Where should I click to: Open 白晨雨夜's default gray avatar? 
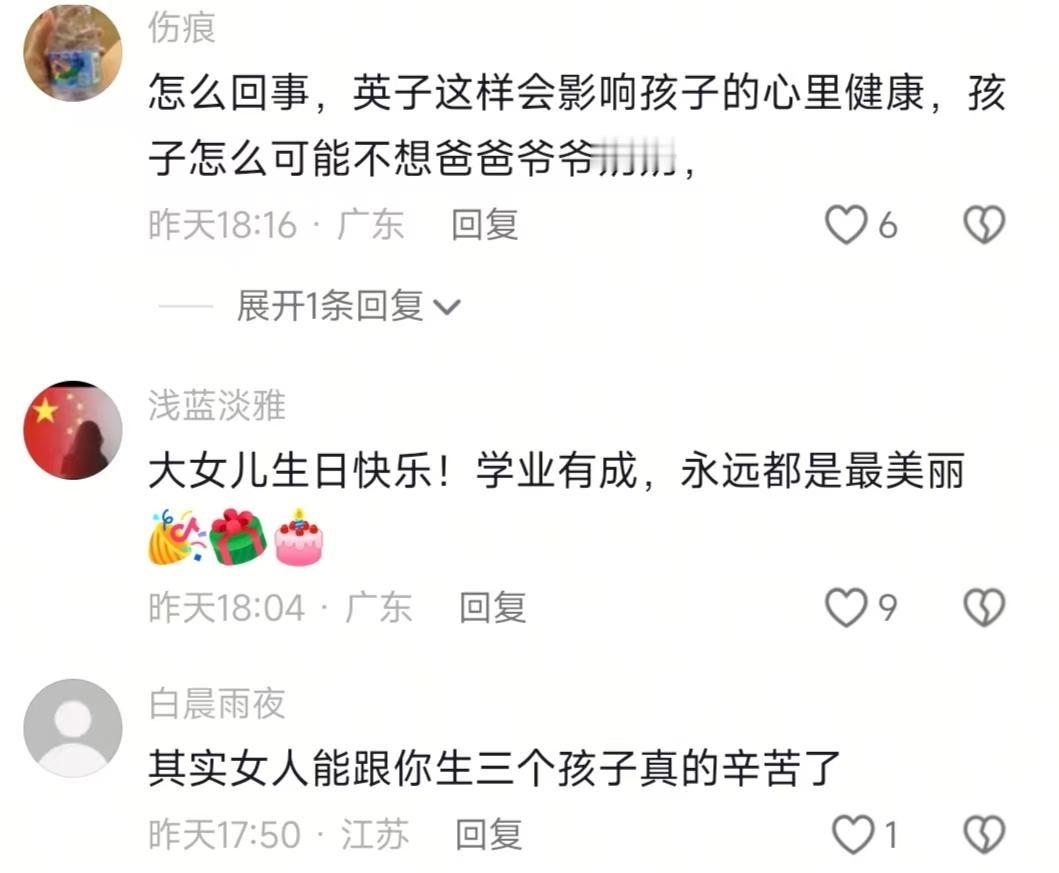[x=73, y=729]
